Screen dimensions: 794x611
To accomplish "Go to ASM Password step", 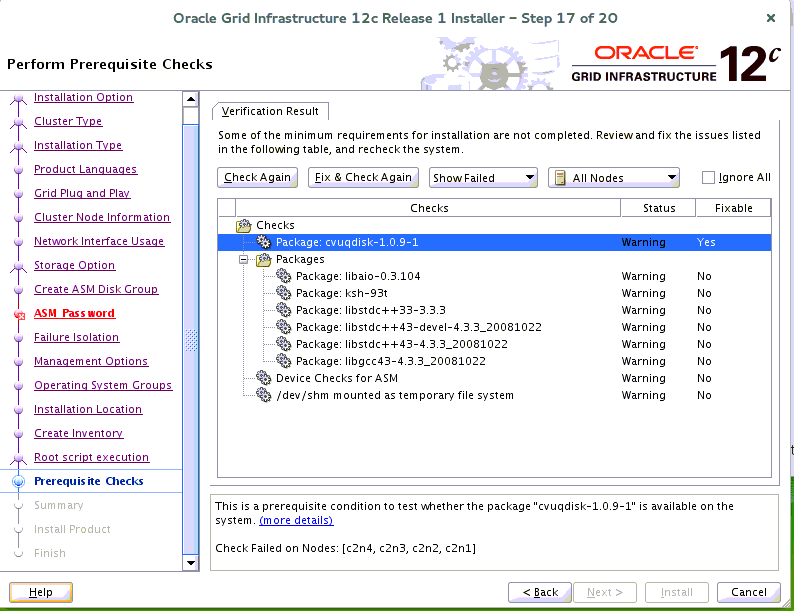I will pos(74,313).
